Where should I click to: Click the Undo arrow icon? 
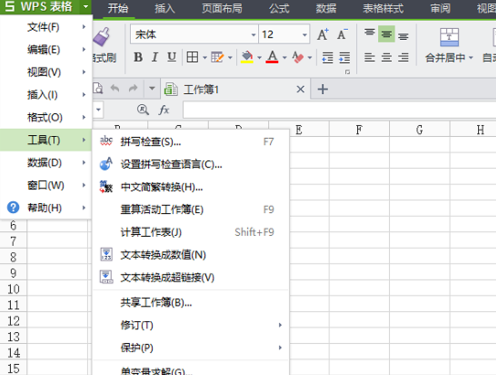[x=115, y=89]
